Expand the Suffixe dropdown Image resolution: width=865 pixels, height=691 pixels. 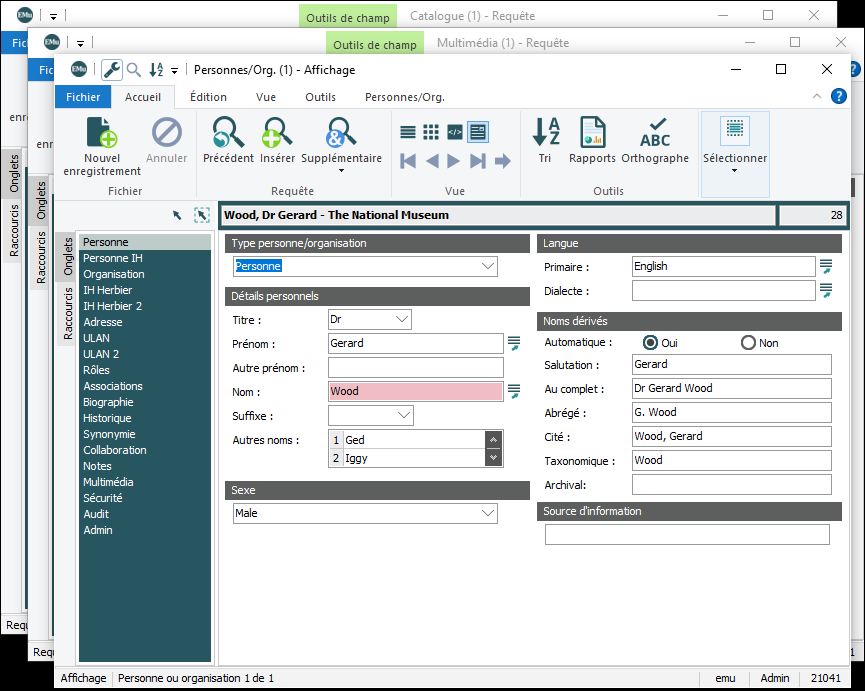click(x=404, y=415)
